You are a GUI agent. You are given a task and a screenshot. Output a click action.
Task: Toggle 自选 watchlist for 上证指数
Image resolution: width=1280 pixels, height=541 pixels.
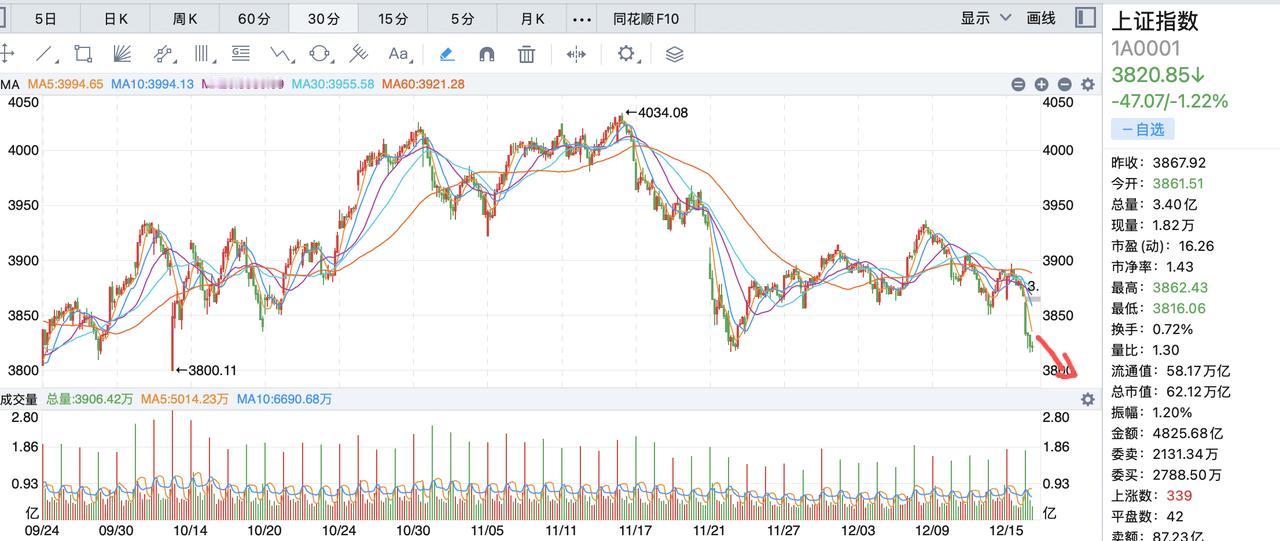1142,129
